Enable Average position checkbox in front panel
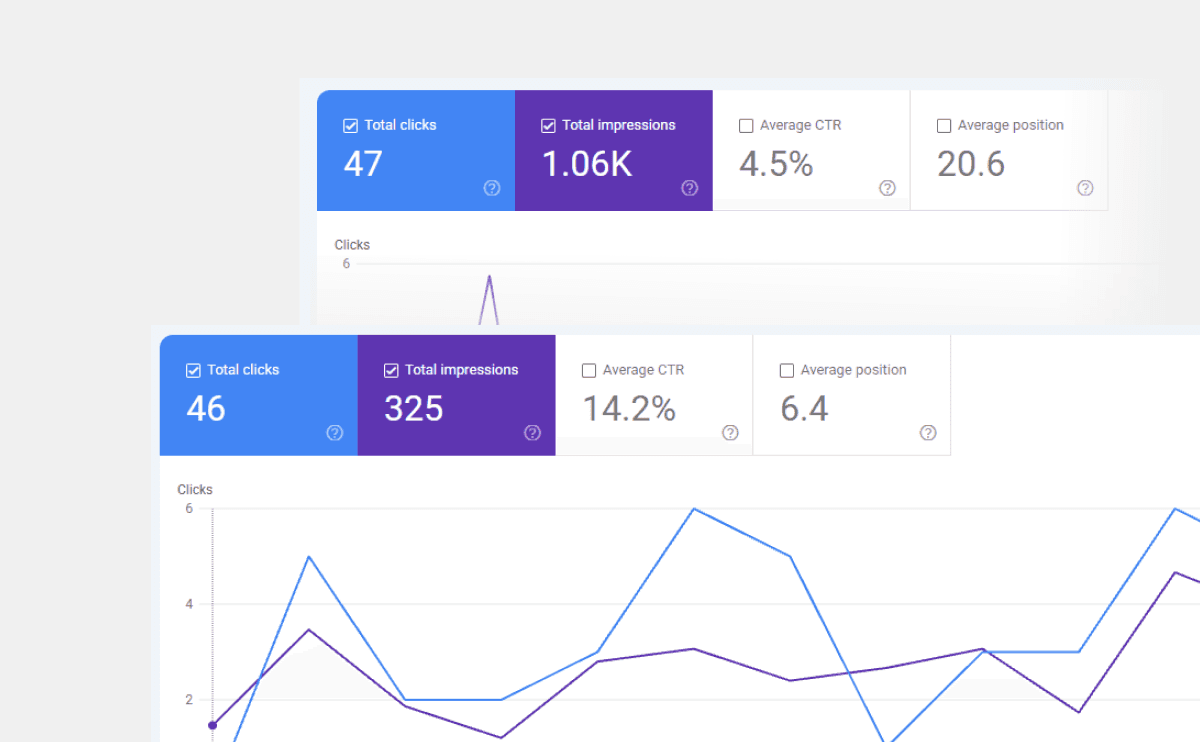 pyautogui.click(x=787, y=371)
